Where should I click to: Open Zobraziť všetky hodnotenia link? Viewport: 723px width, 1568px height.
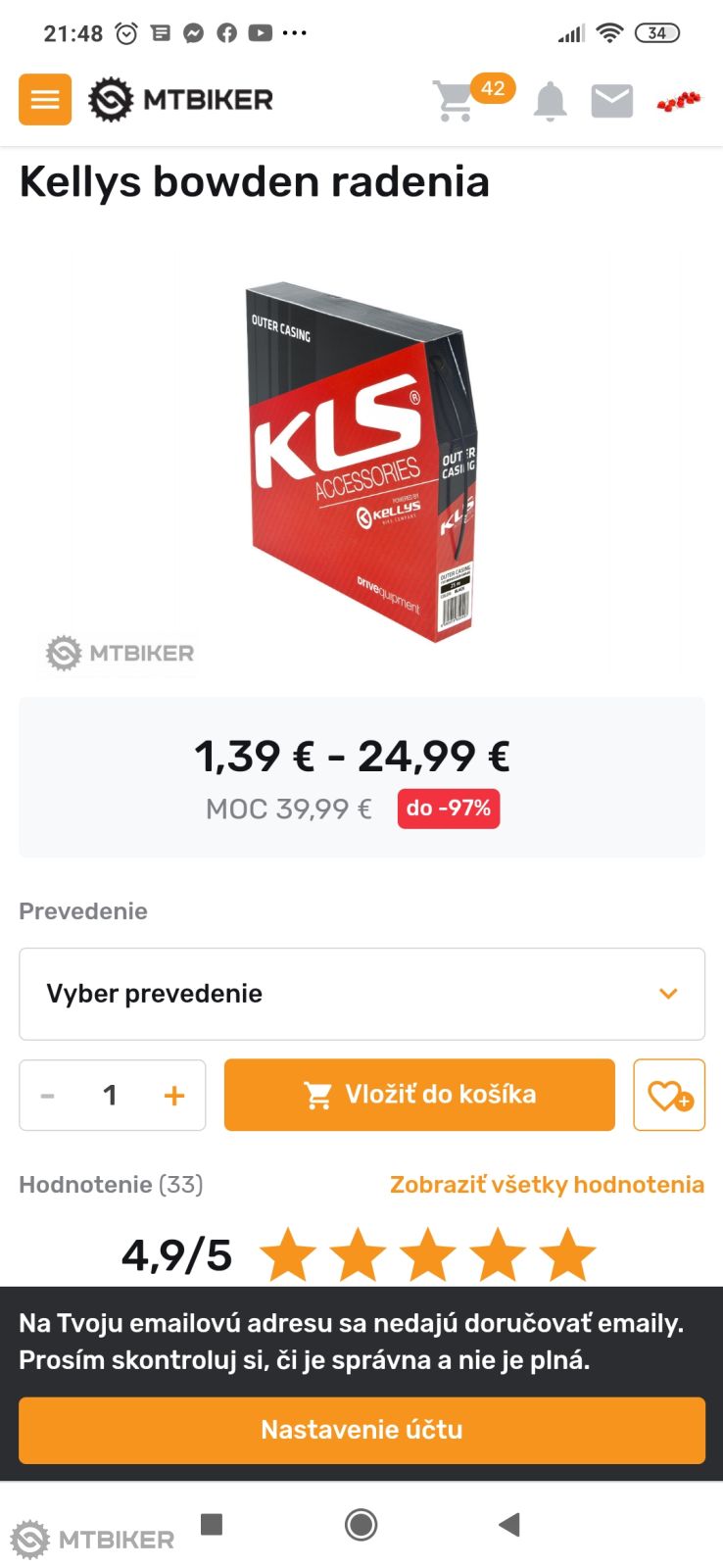[x=547, y=1185]
